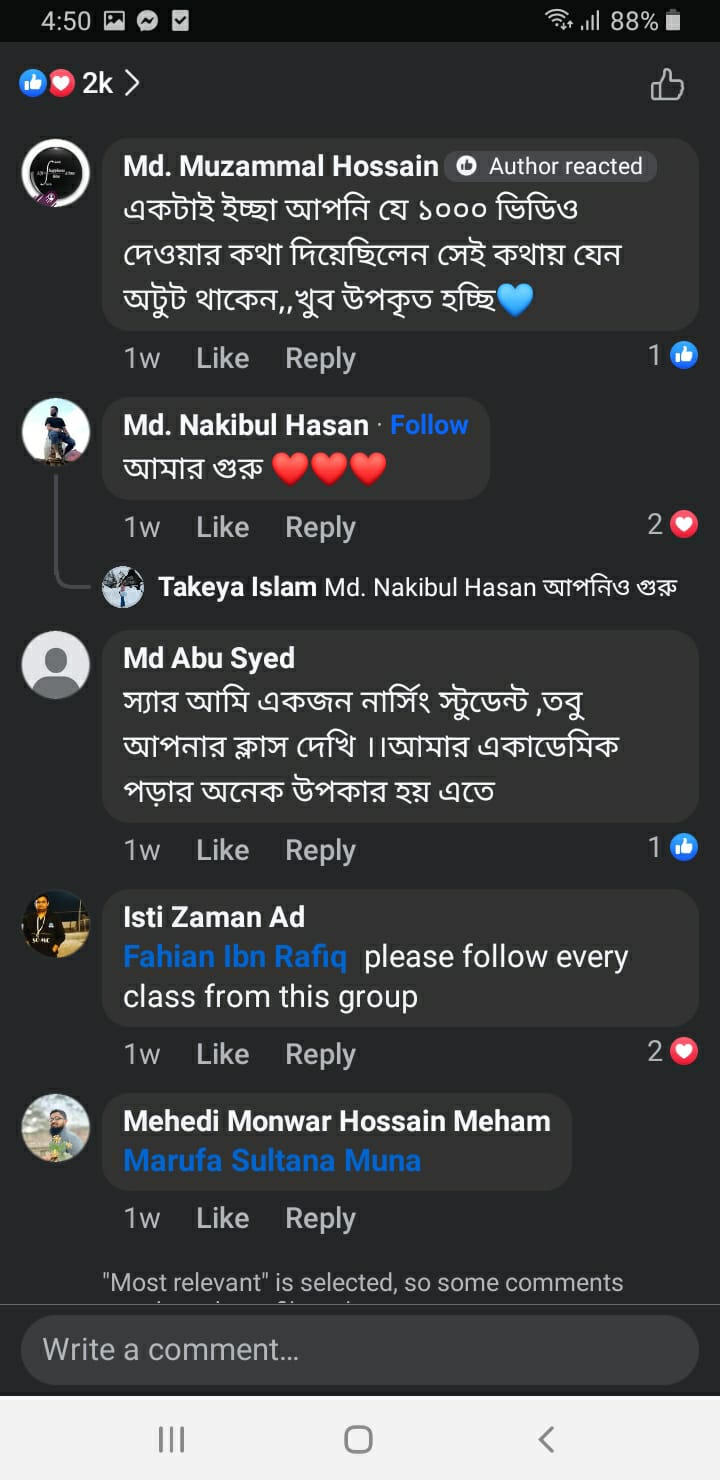
Task: Tap the Write a comment field
Action: coord(360,1350)
